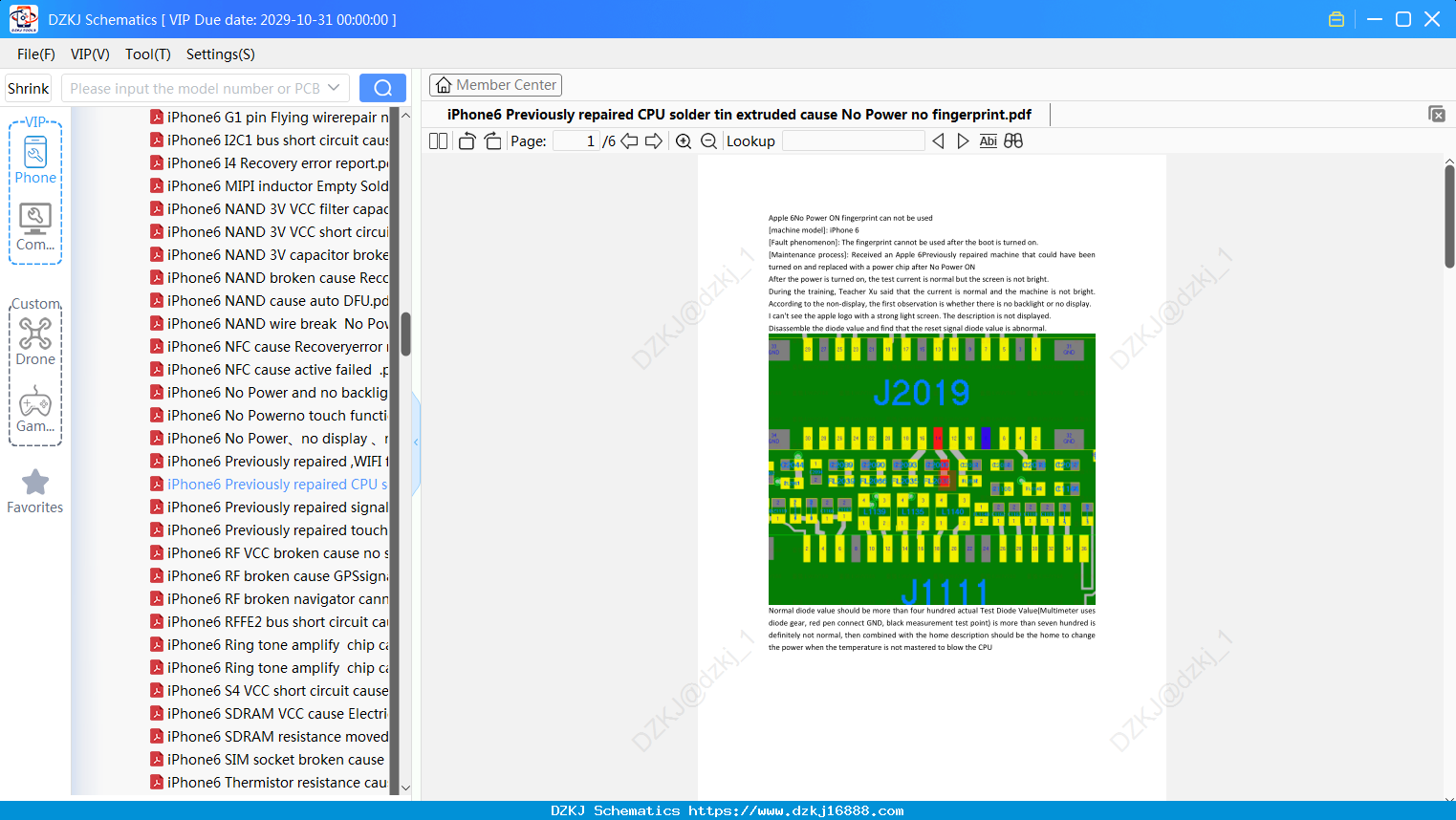Viewport: 1456px width, 820px height.
Task: Click the PDF viewer vertical scrollbar thumb
Action: [x=1449, y=216]
